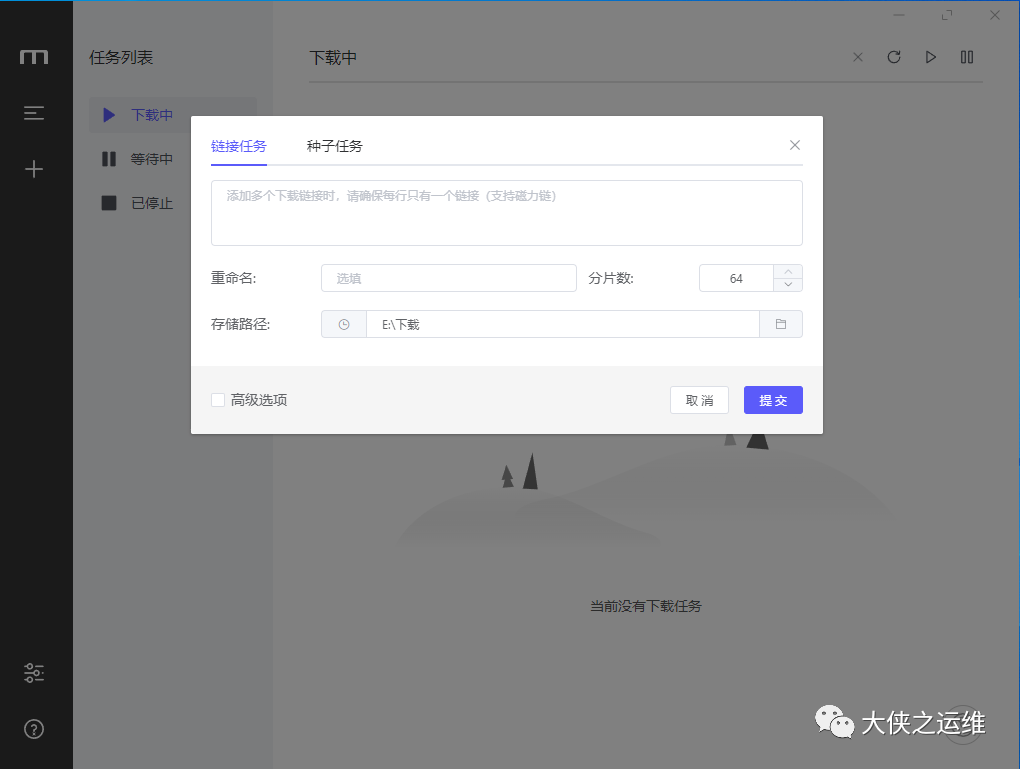This screenshot has width=1020, height=769.
Task: Decrease 分片数 with the down arrow
Action: pyautogui.click(x=788, y=285)
